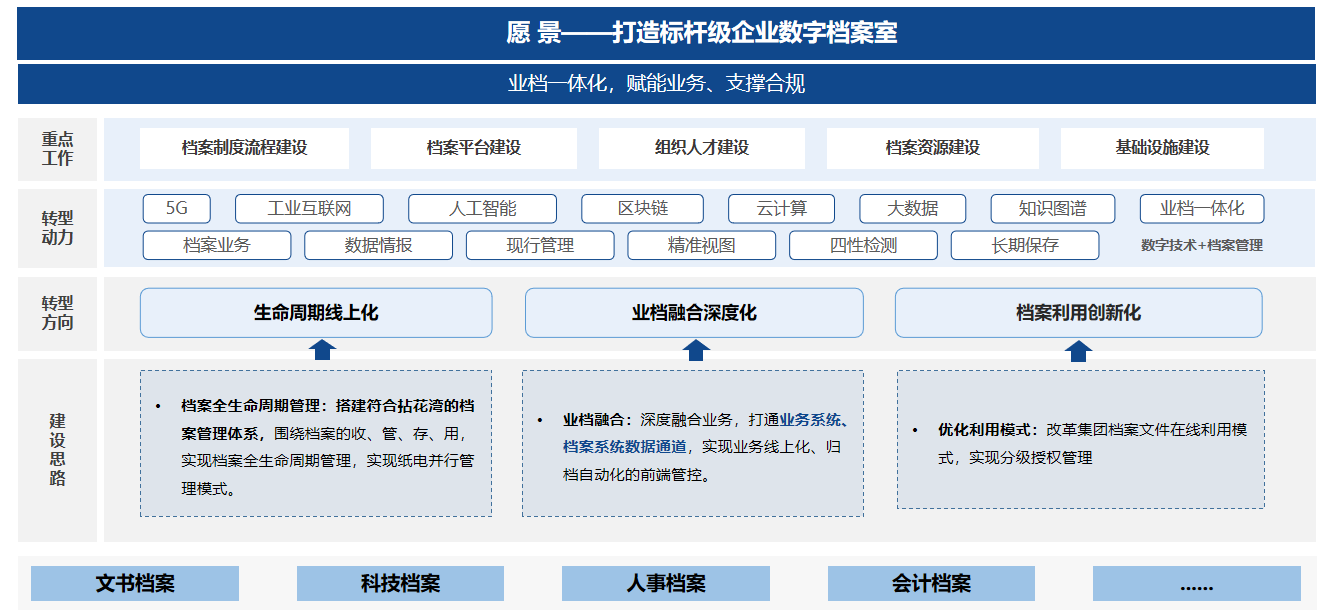Select the 优化利用模式 paragraph heading
The width and height of the screenshot is (1326, 612).
pos(986,430)
